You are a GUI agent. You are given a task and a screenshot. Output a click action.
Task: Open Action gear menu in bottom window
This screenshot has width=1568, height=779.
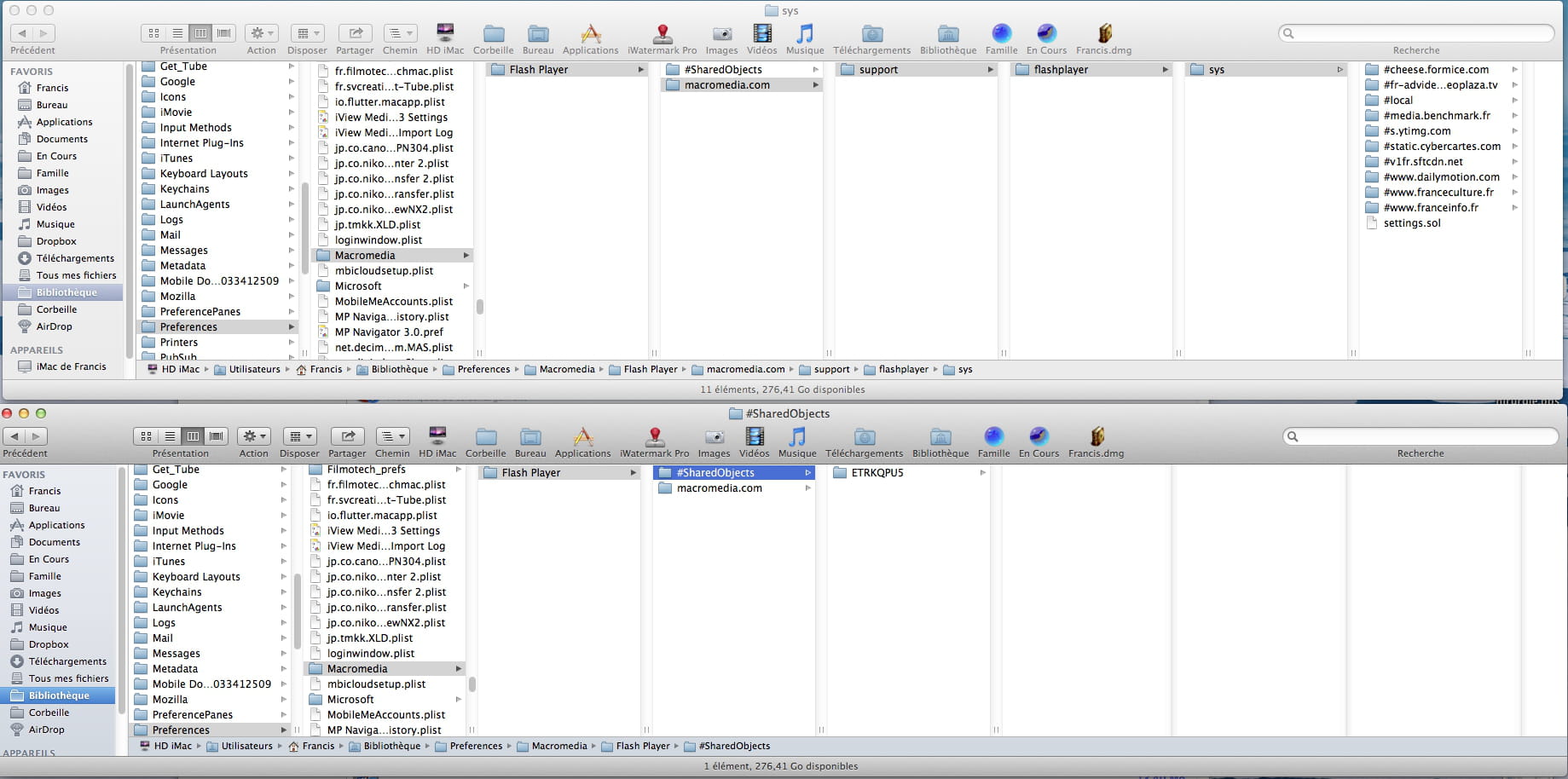[253, 436]
